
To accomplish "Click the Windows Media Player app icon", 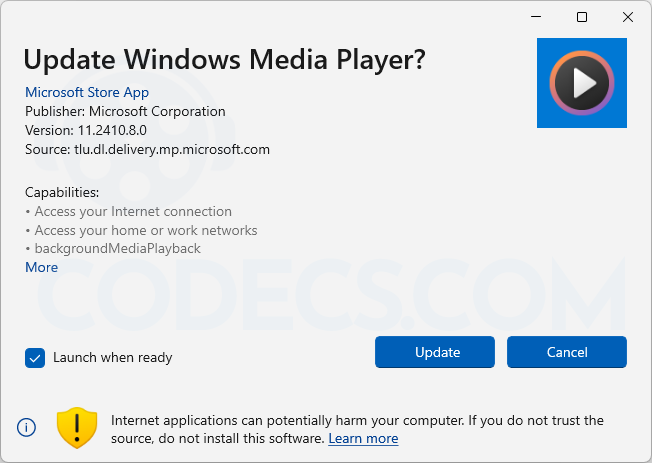I will [582, 83].
